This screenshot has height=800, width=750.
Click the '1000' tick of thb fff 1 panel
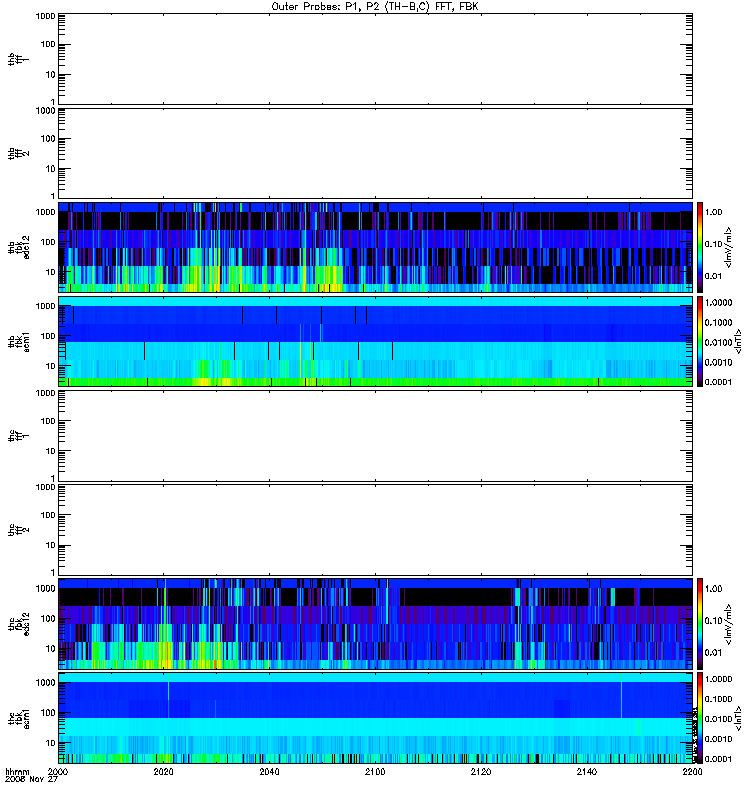pyautogui.click(x=45, y=16)
